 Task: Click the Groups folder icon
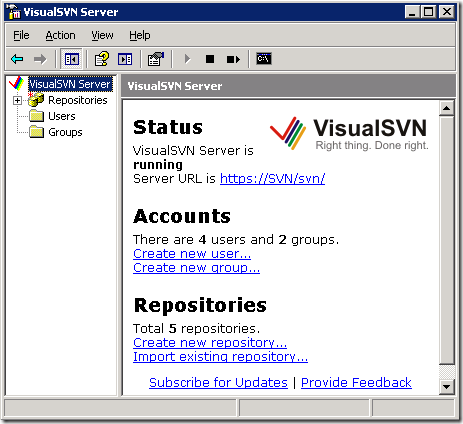36,132
